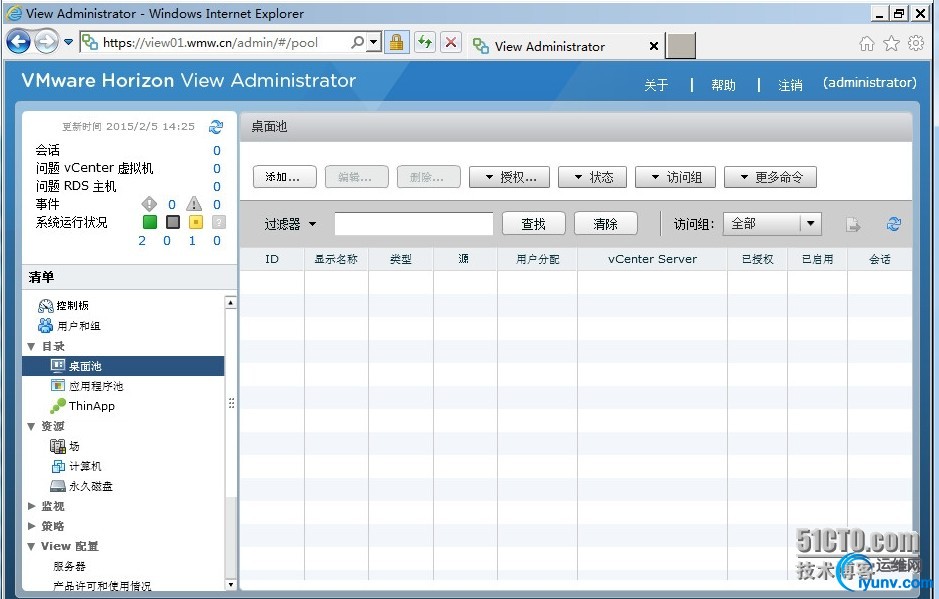Click the event warning triangle icon
The image size is (939, 599).
tap(194, 204)
